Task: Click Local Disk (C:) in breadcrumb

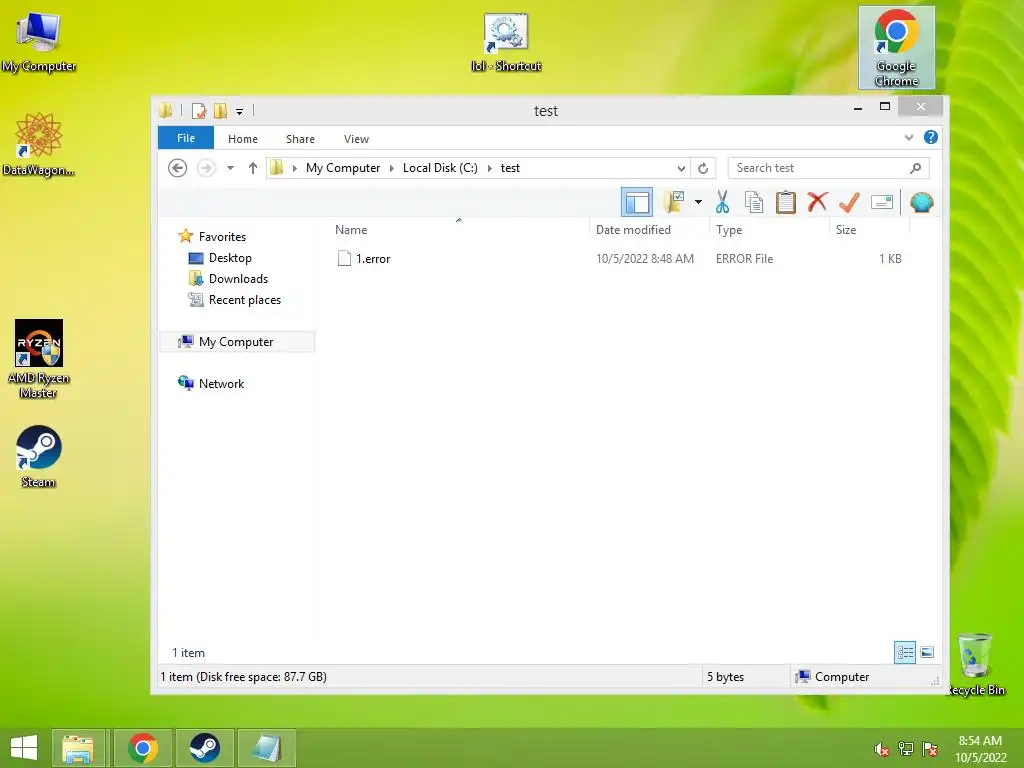Action: (x=440, y=168)
